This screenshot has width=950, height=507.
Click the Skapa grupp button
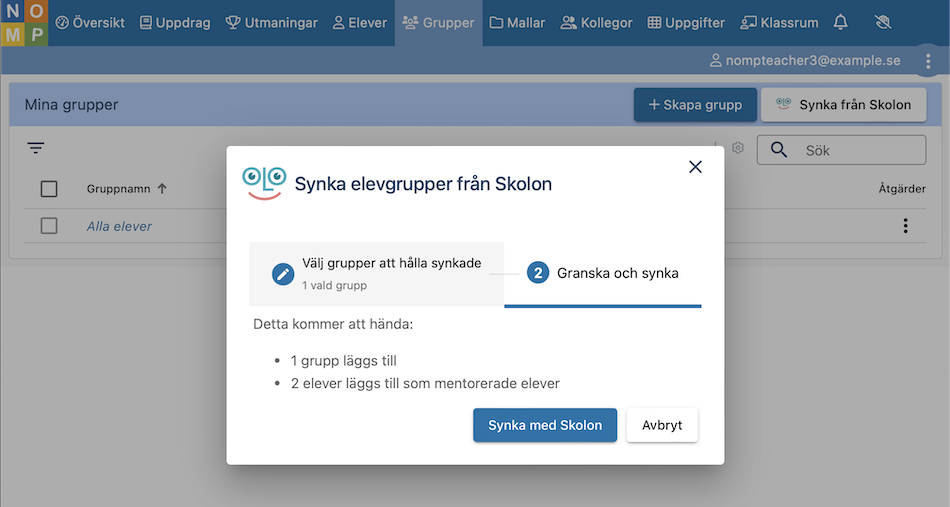pos(695,105)
